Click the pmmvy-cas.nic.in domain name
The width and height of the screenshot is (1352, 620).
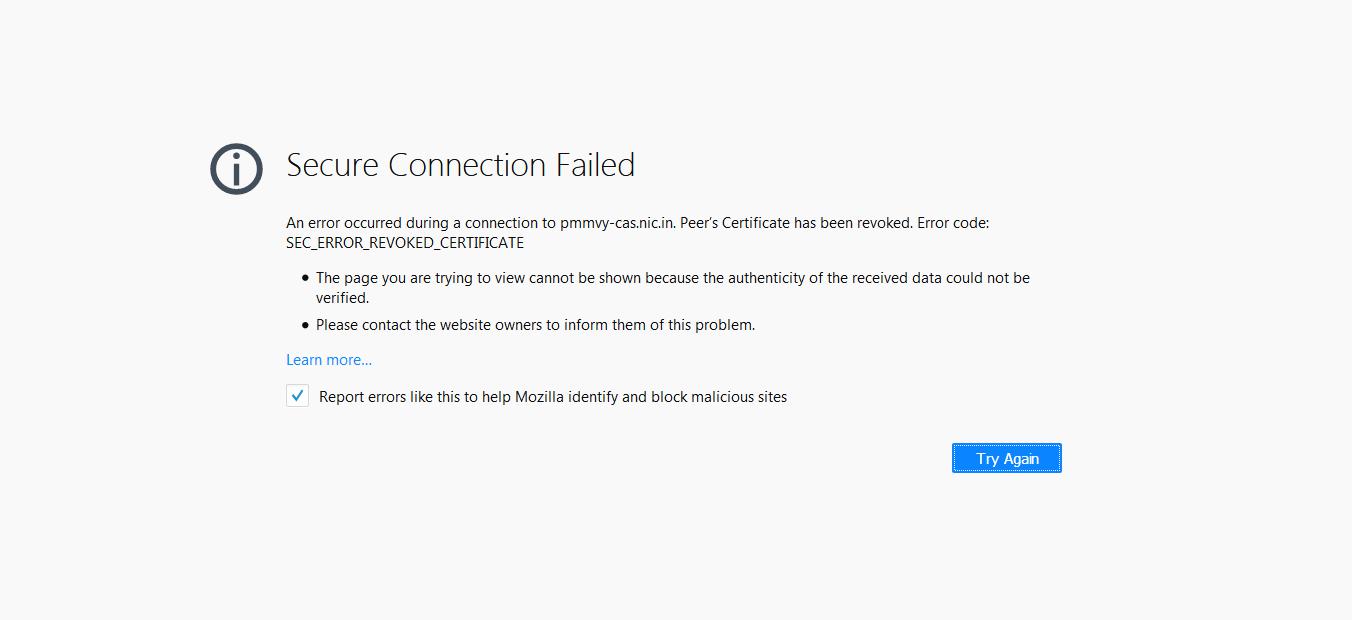coord(612,222)
